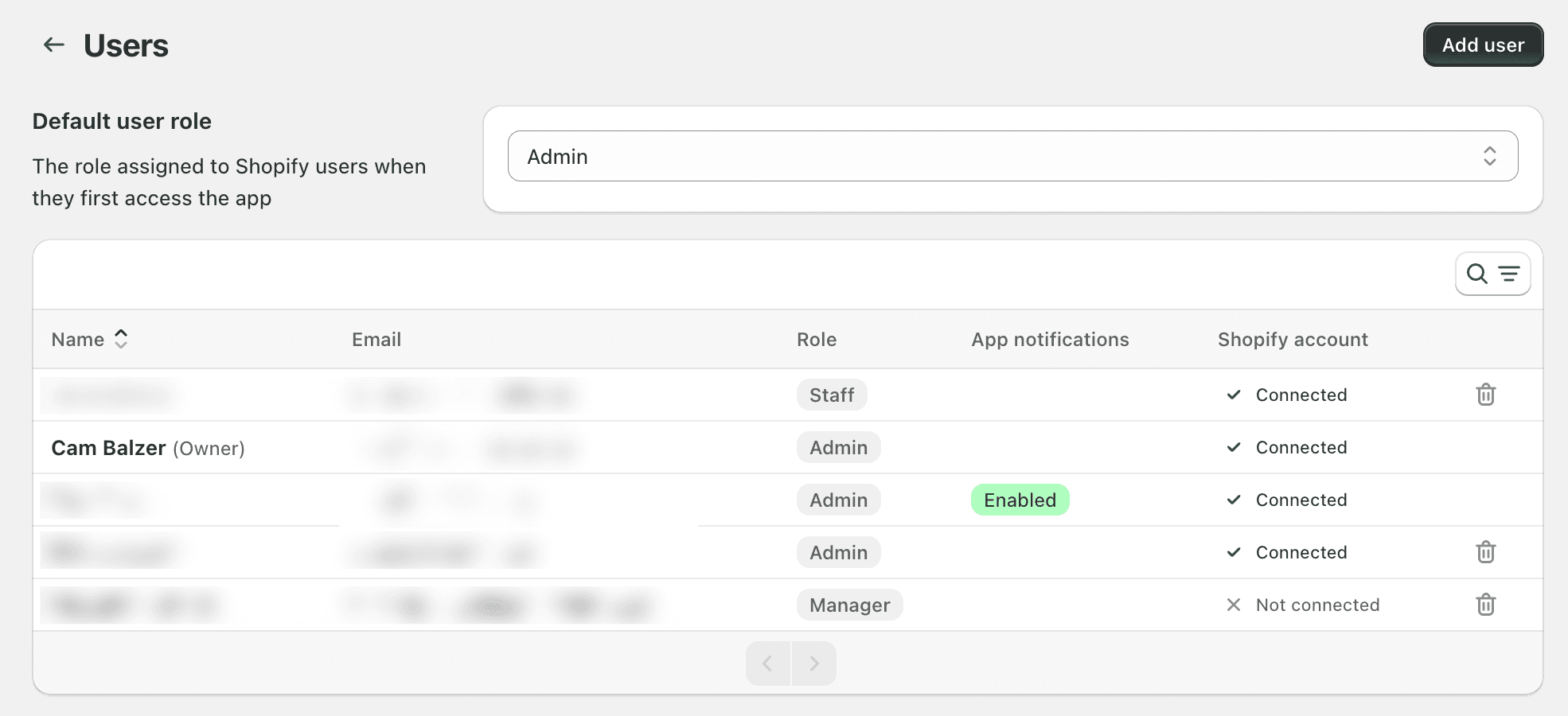Viewport: 1568px width, 716px height.
Task: Click the Add user button
Action: click(x=1482, y=45)
